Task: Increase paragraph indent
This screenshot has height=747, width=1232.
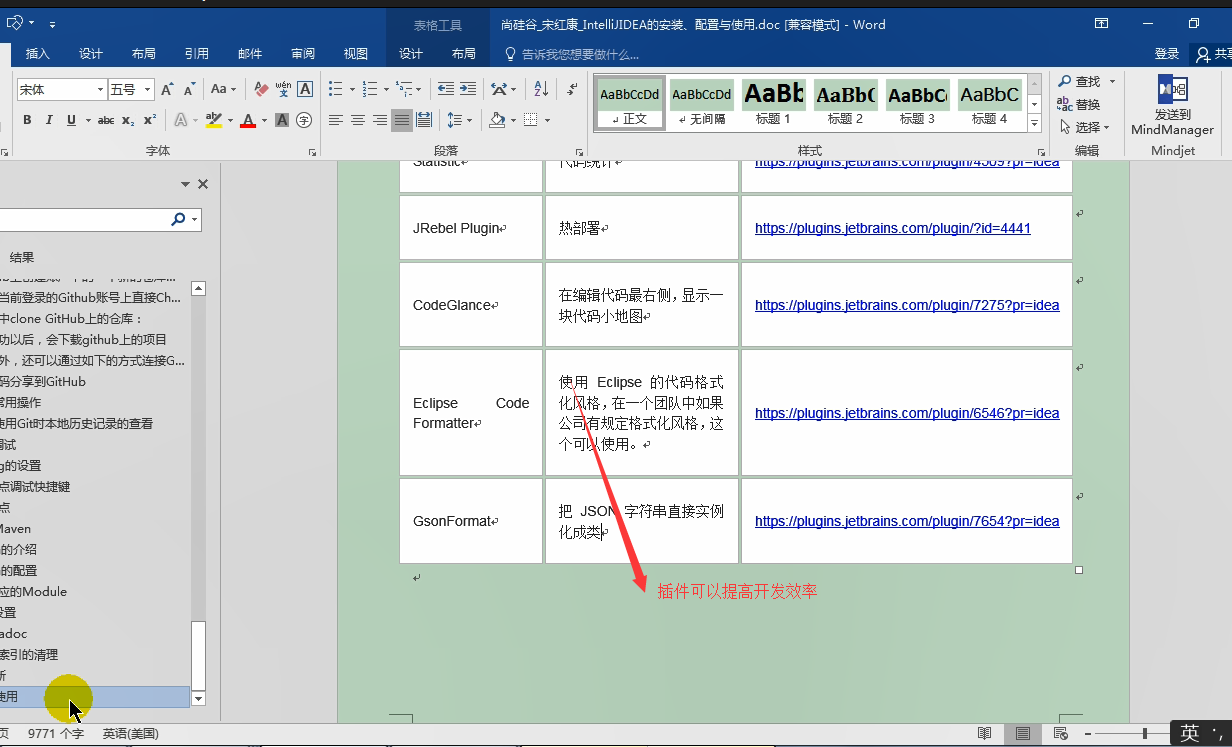Action: click(468, 89)
